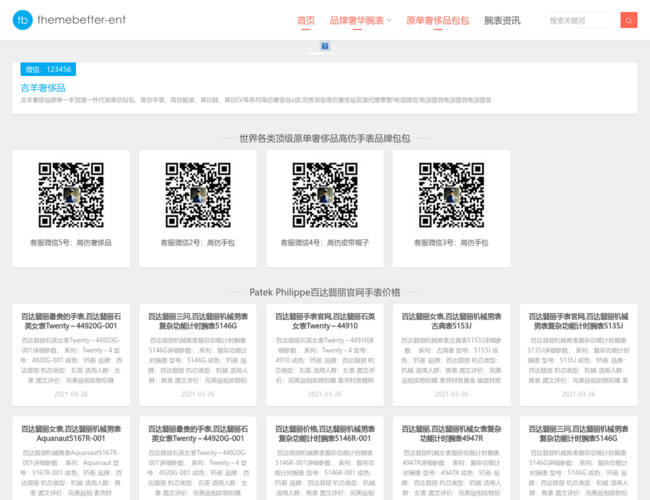
Task: Click the date under the 5153J article
Action: [451, 394]
